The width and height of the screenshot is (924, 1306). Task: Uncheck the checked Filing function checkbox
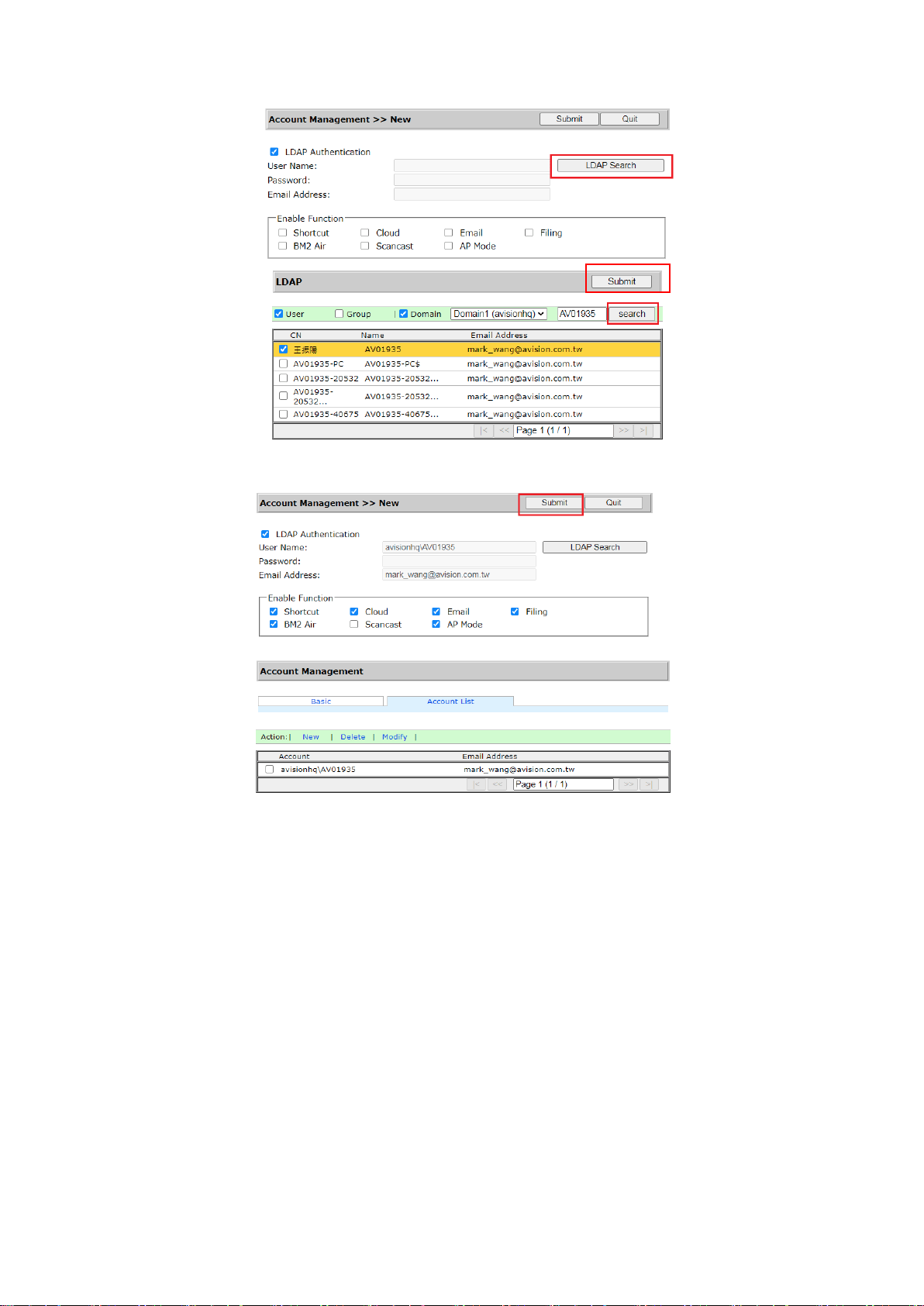(515, 612)
